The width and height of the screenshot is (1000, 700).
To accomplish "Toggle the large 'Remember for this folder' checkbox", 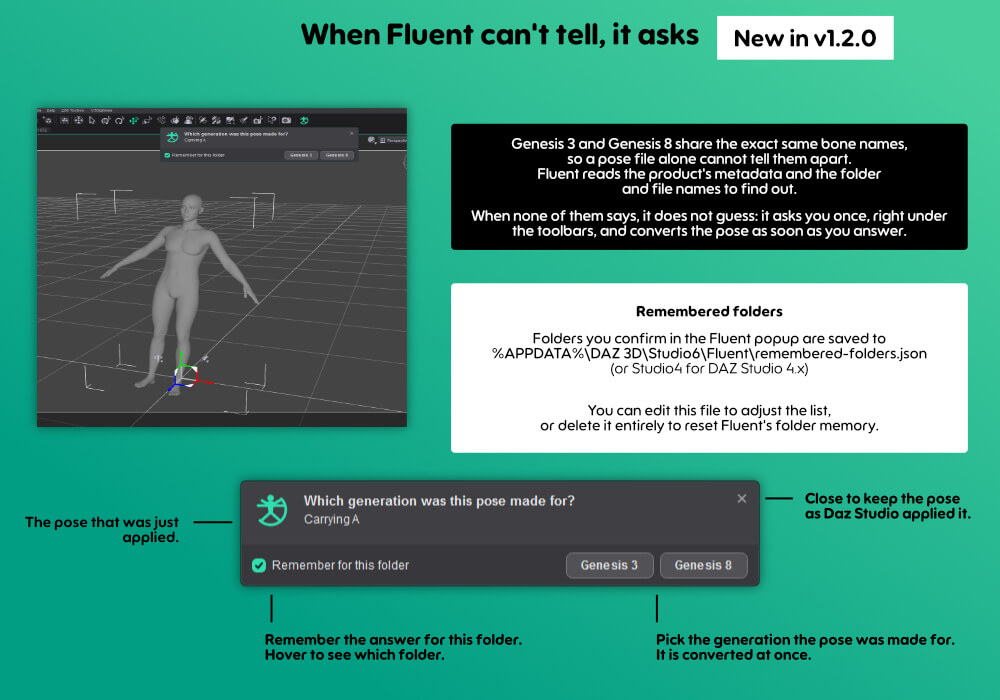I will point(259,565).
